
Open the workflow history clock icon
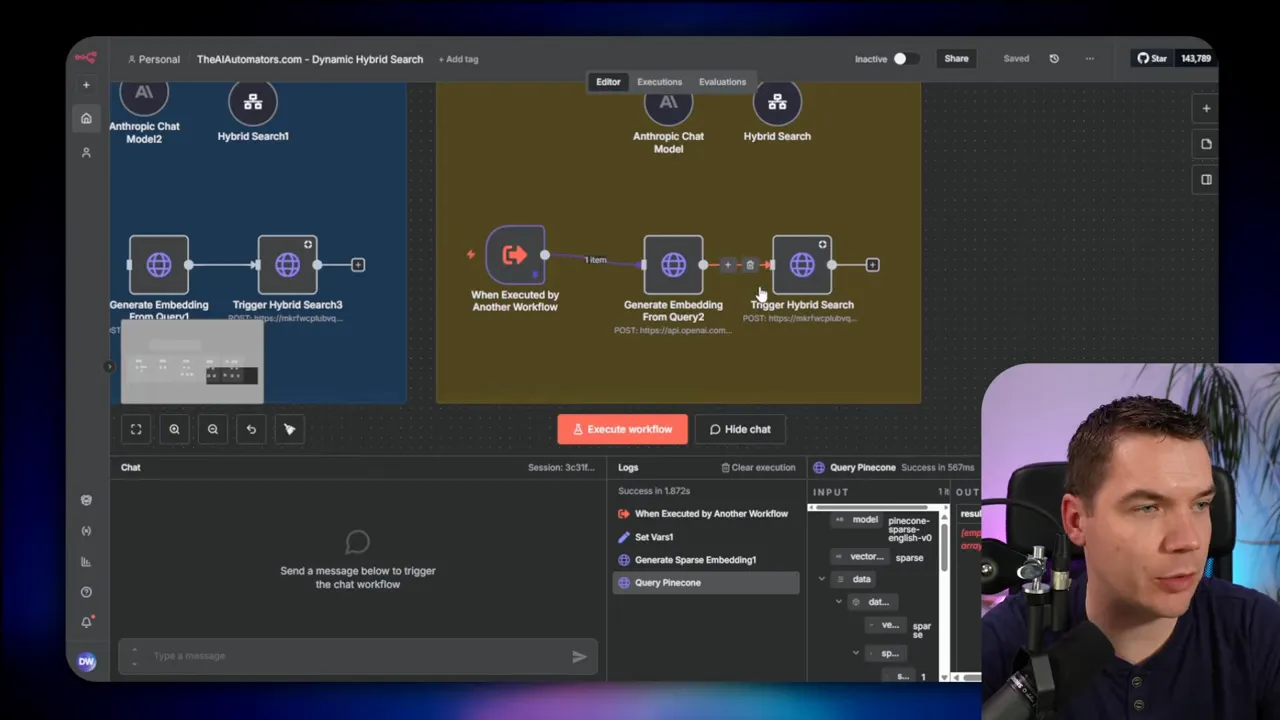pos(1054,59)
